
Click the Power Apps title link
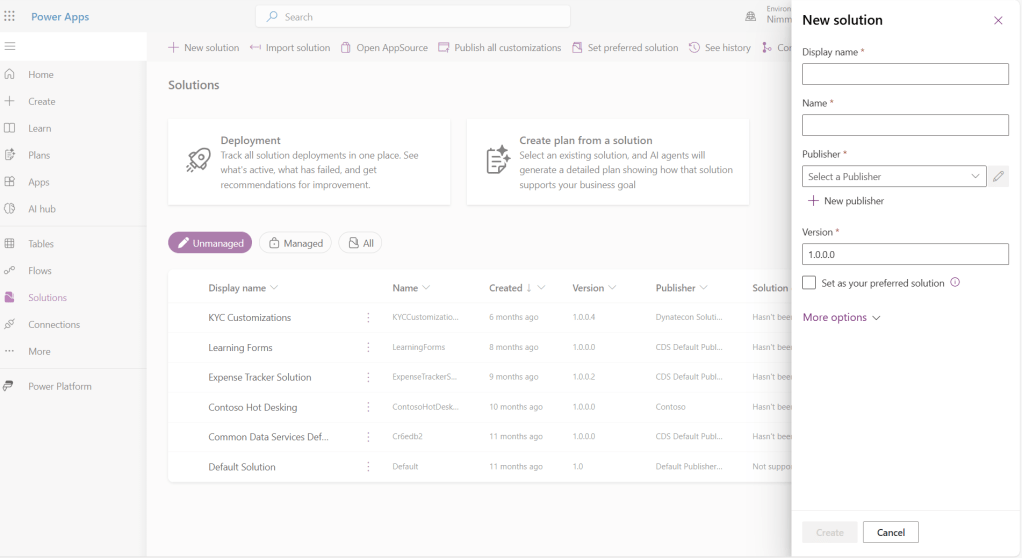(60, 17)
